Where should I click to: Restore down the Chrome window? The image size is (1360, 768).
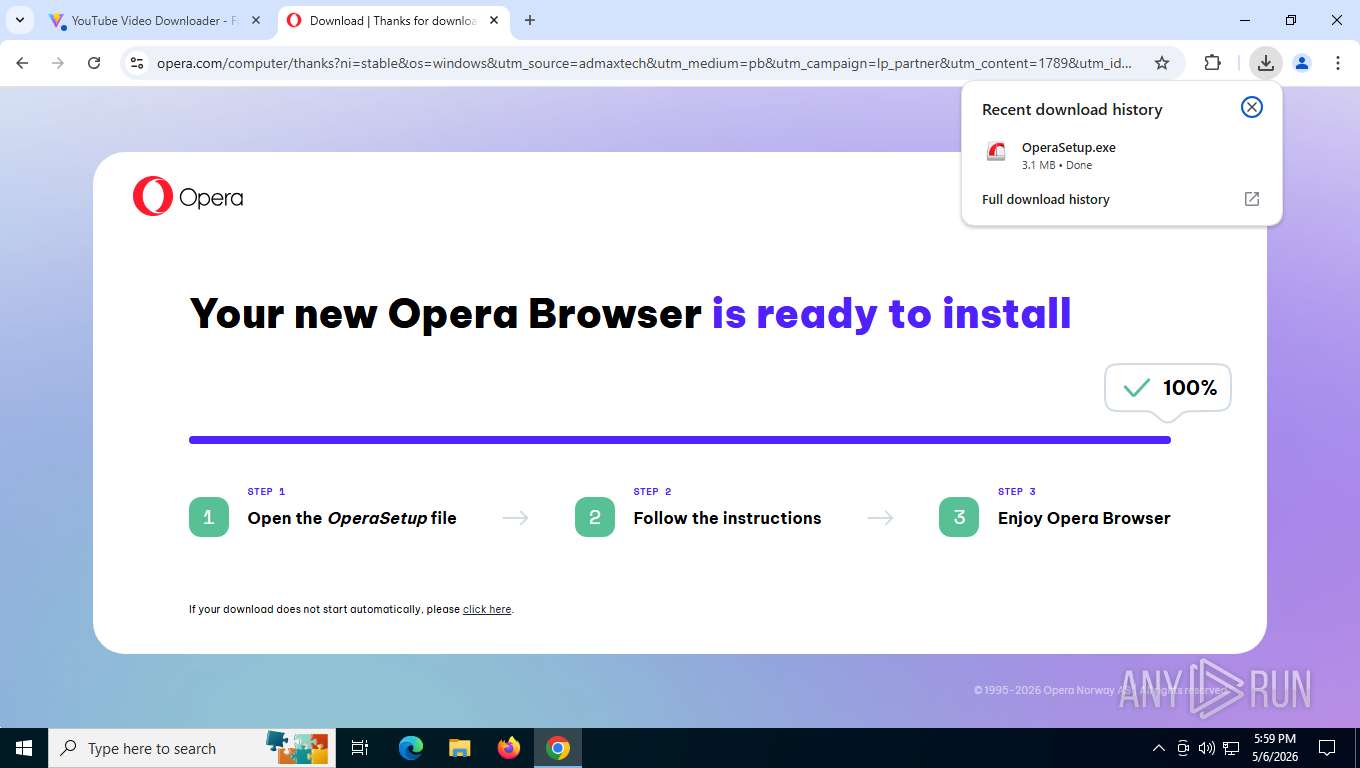[x=1291, y=20]
